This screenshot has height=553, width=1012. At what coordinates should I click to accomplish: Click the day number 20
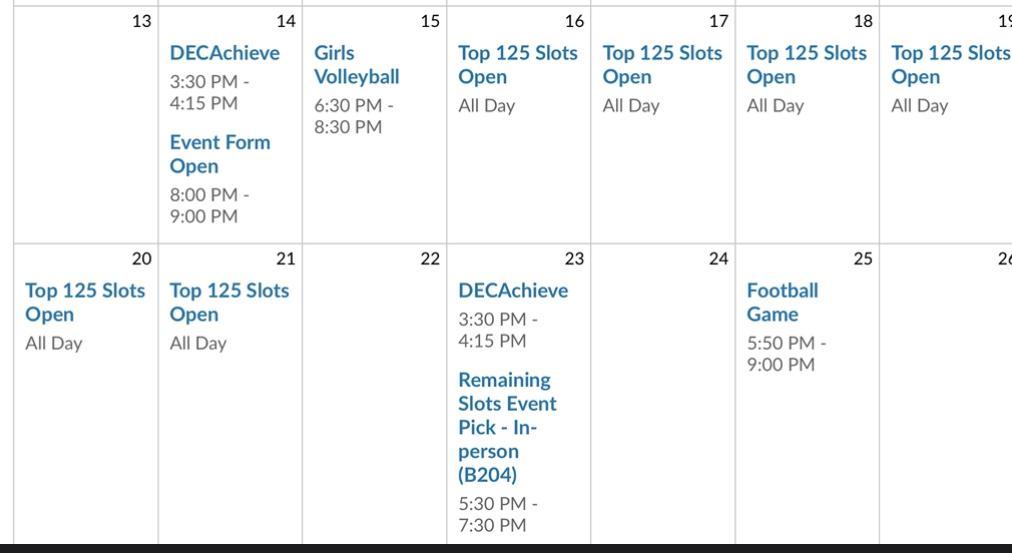(x=142, y=259)
